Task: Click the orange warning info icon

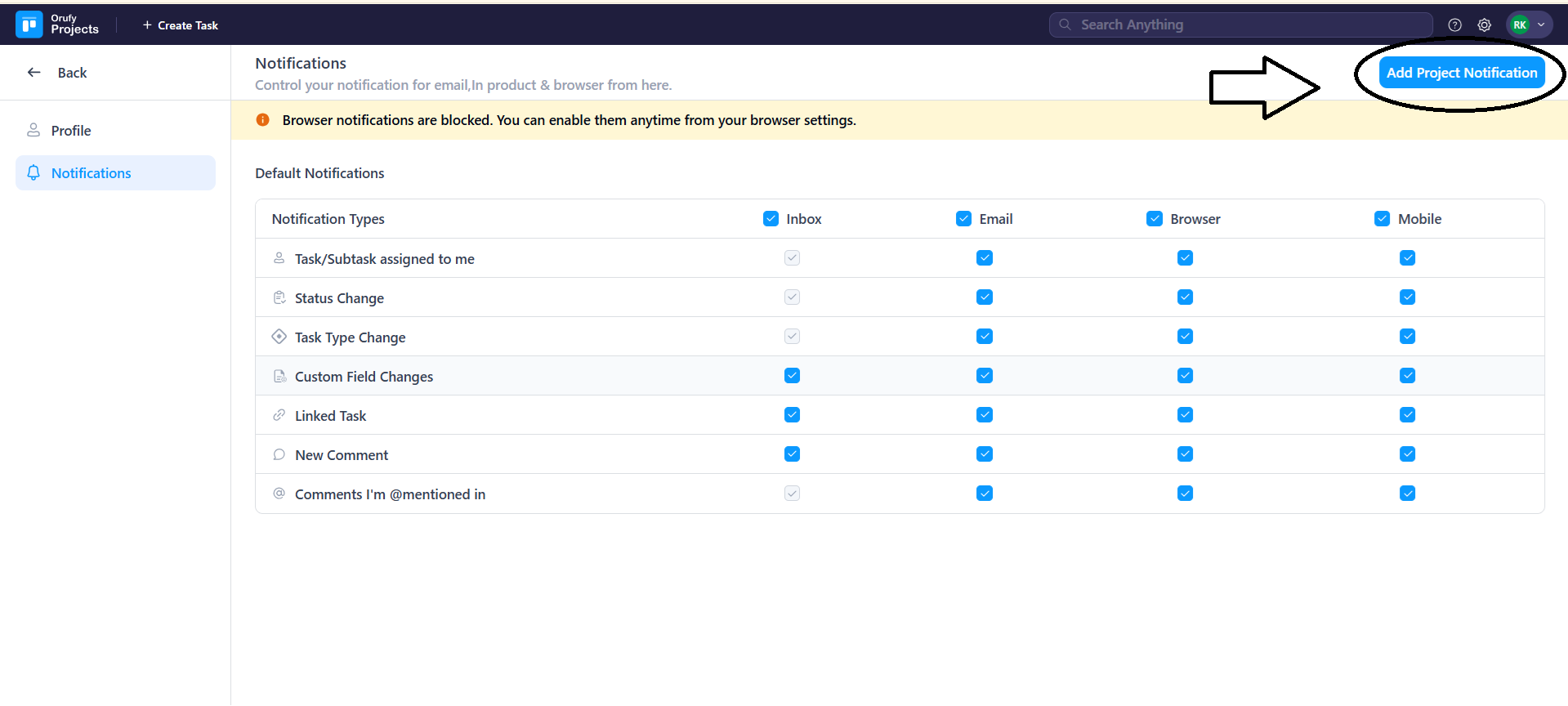Action: click(x=263, y=120)
